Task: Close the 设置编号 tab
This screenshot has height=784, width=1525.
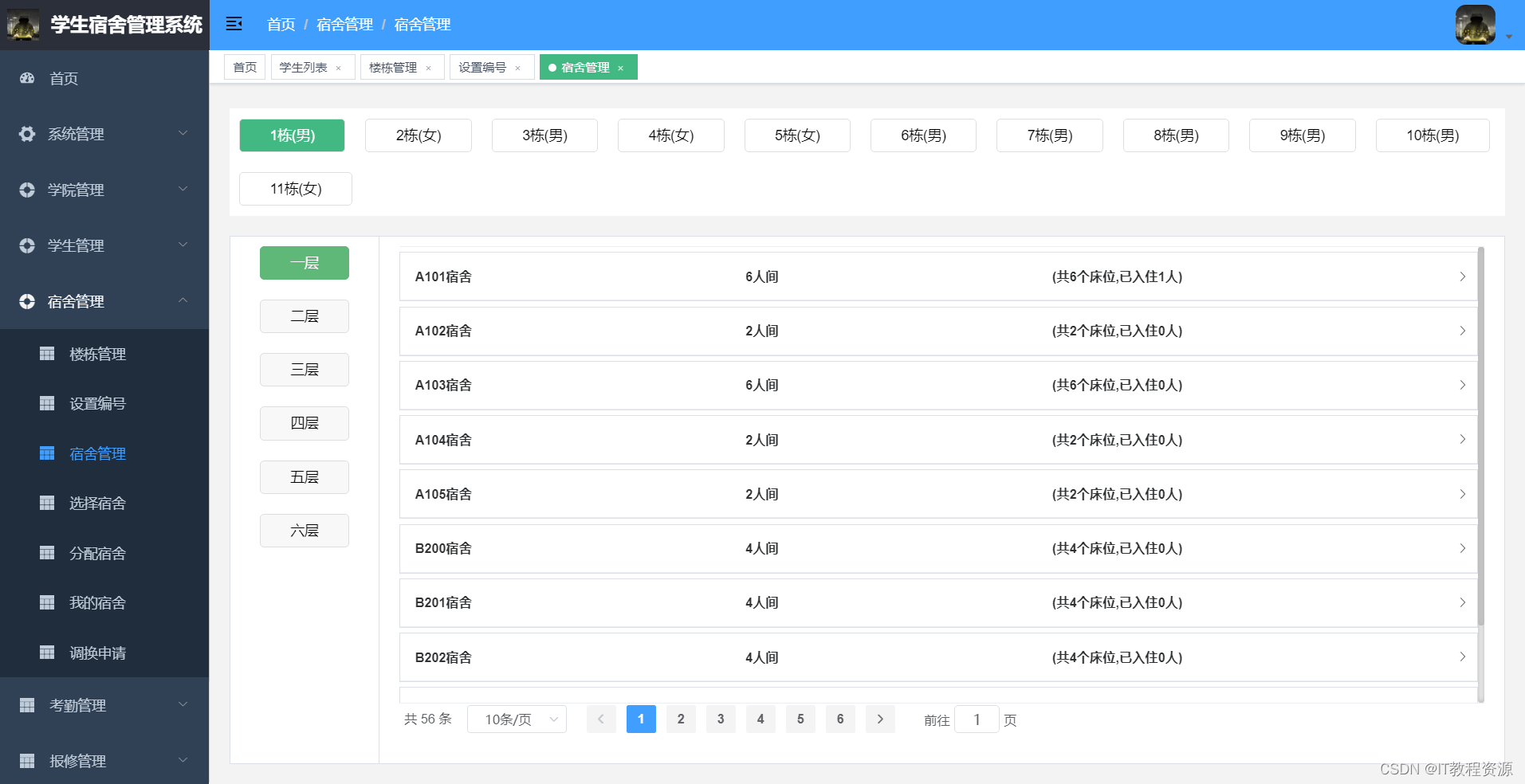Action: click(x=518, y=68)
